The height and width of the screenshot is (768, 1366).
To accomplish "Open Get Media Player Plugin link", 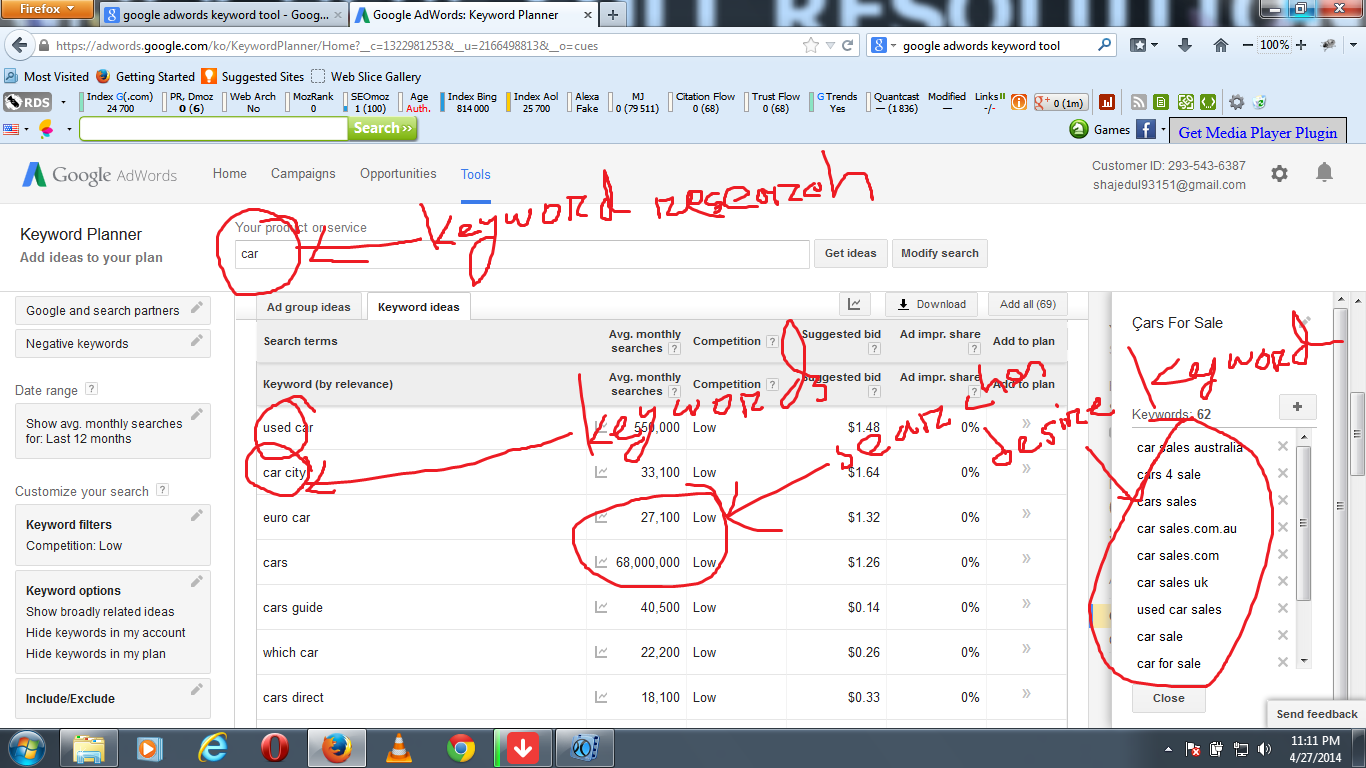I will coord(1257,132).
